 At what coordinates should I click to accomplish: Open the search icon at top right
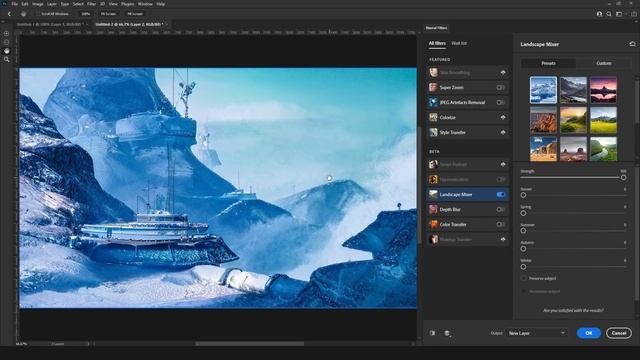(x=609, y=14)
